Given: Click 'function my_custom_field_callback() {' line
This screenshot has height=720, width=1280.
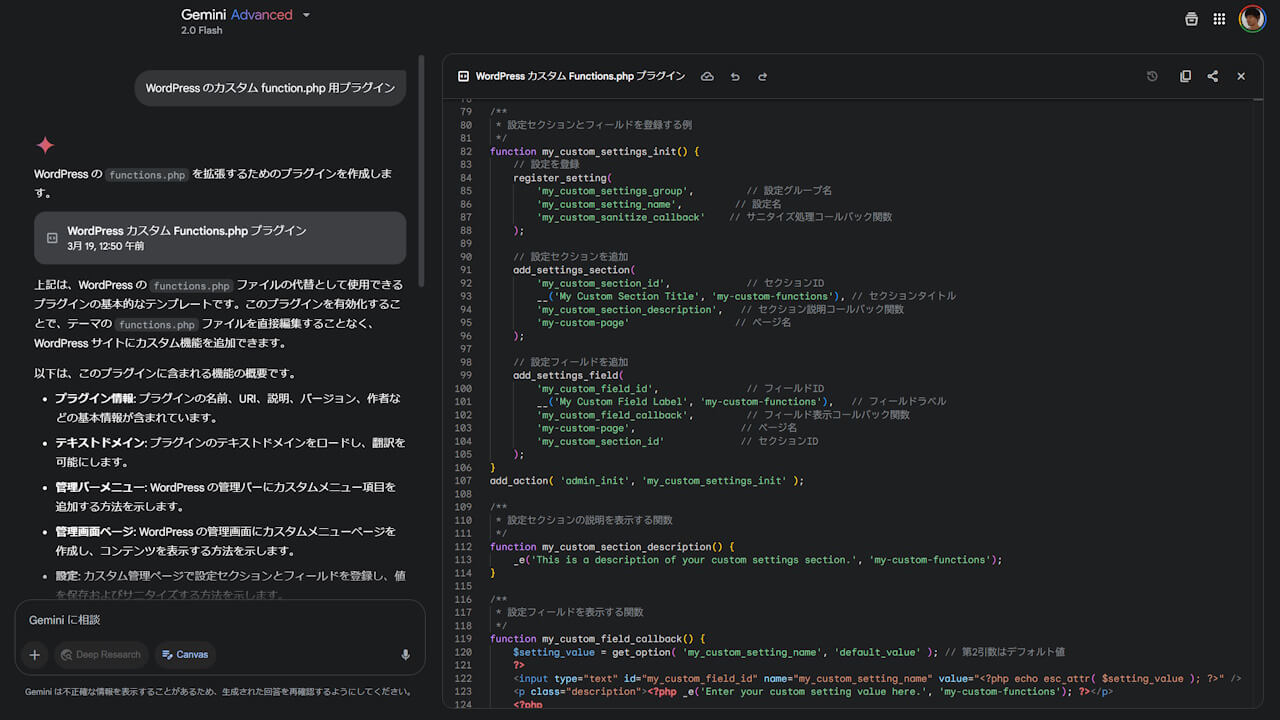Looking at the screenshot, I should coord(598,639).
